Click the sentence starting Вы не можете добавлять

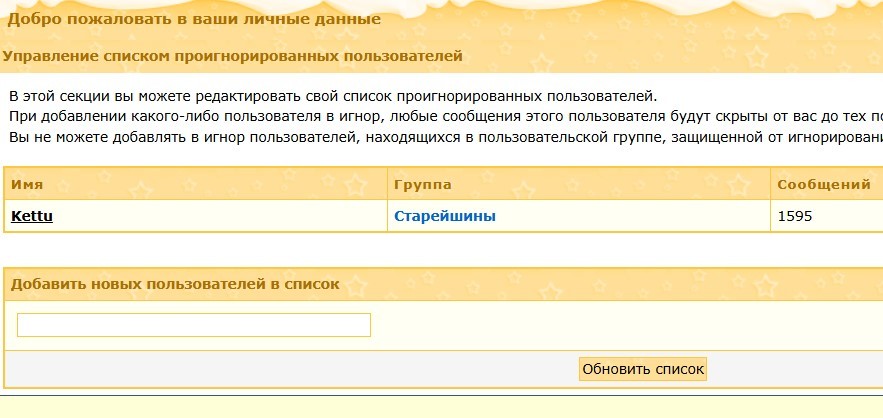446,137
